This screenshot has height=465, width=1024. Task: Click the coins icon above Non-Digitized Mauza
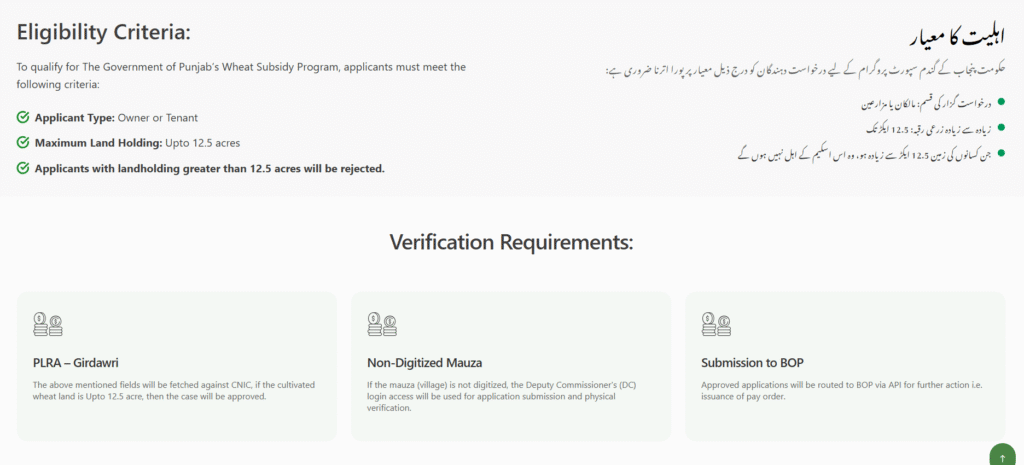pos(382,325)
